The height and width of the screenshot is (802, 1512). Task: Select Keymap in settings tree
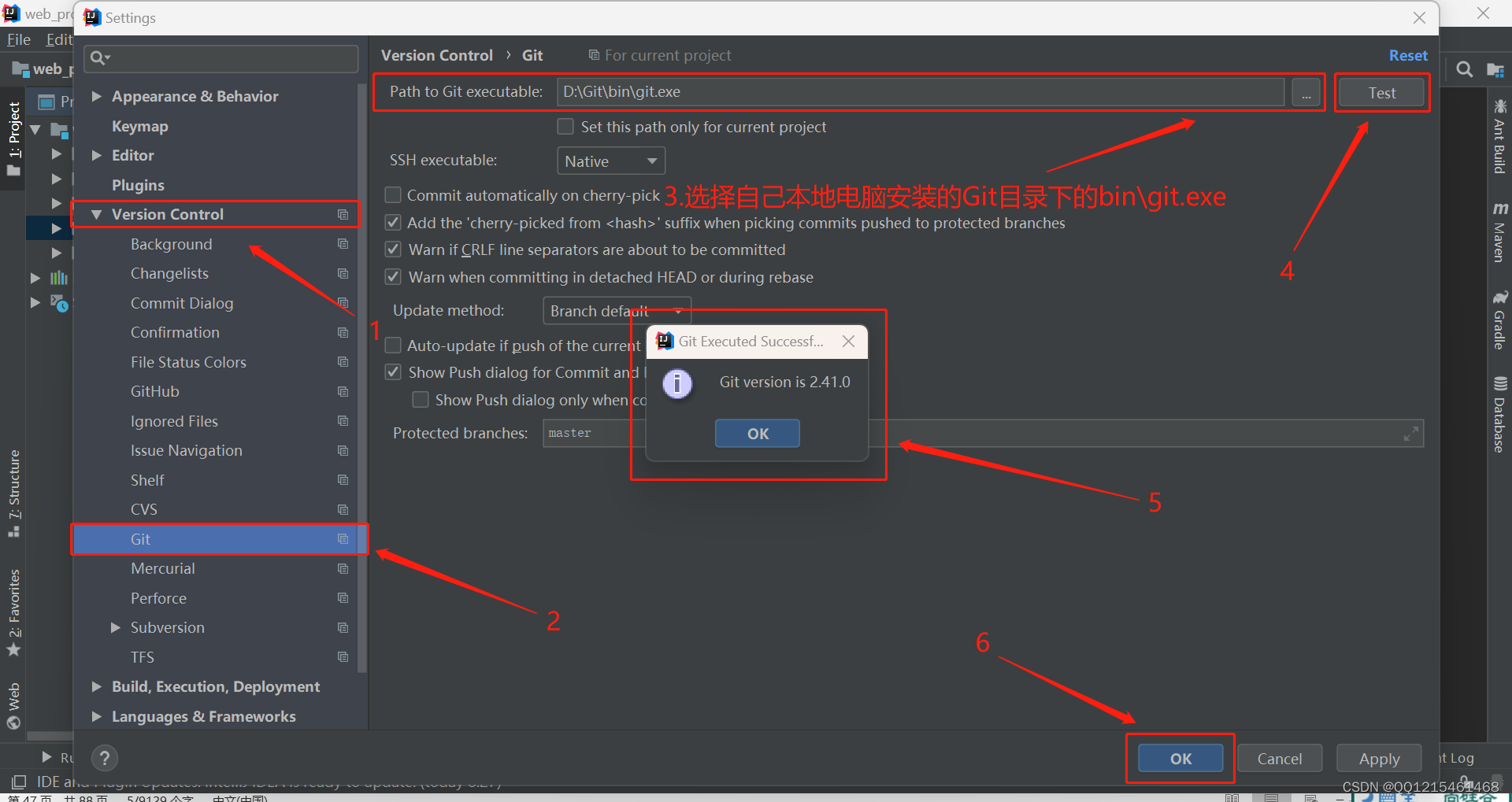[x=139, y=126]
